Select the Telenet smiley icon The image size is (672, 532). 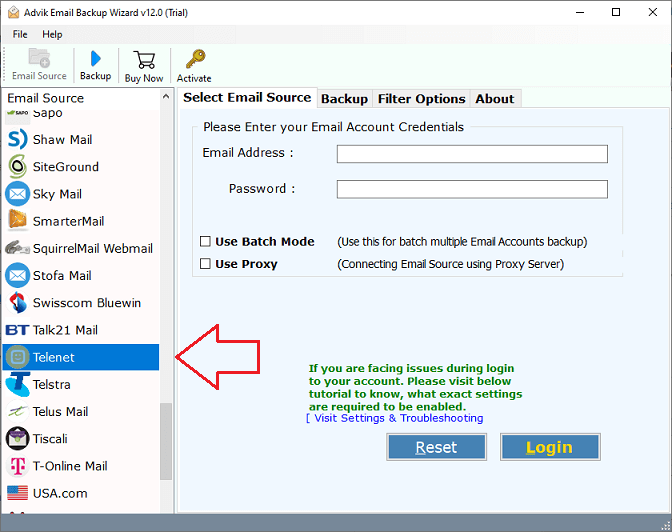[18, 357]
